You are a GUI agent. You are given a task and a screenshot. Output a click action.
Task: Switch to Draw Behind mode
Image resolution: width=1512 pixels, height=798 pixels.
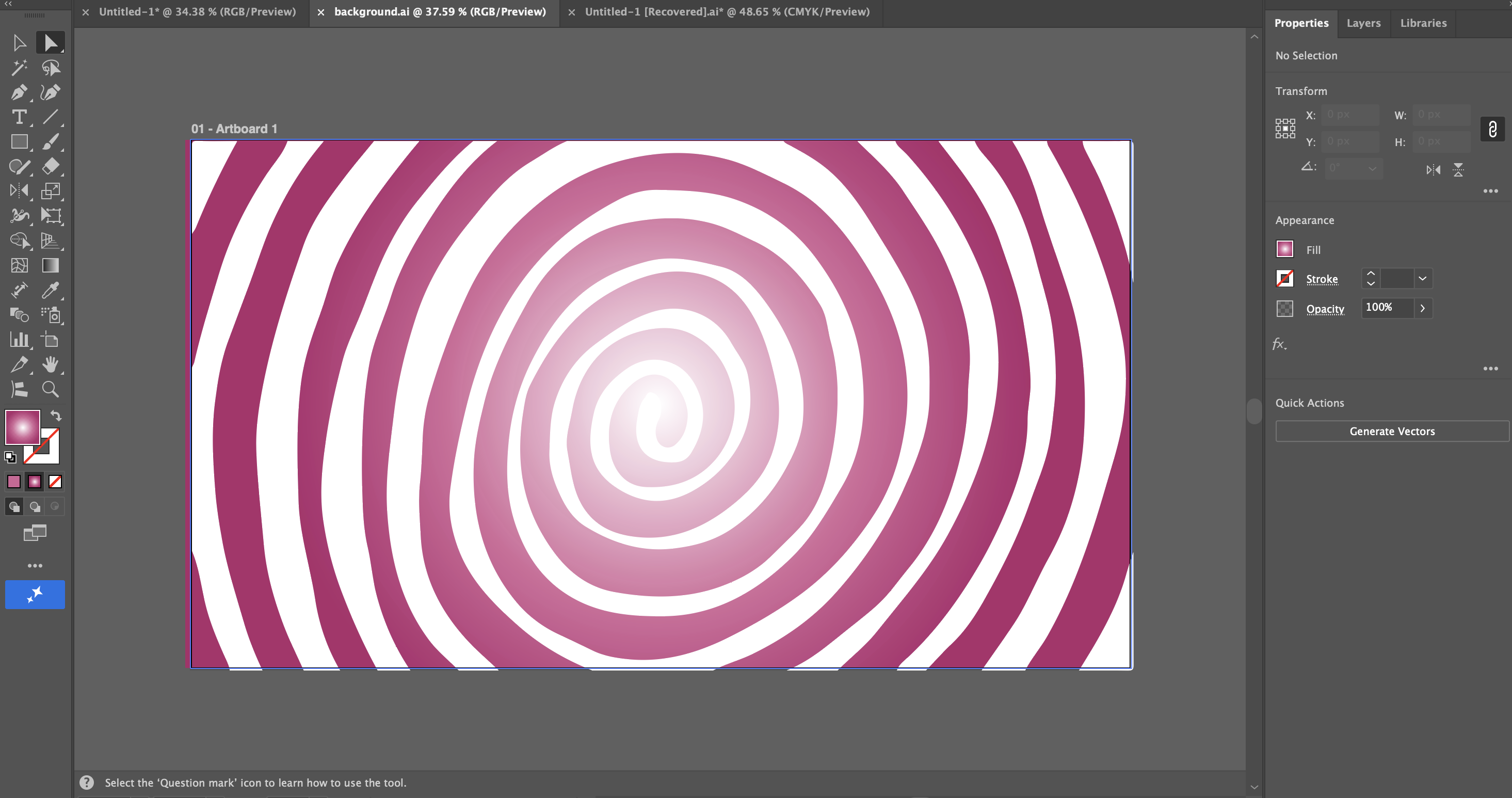click(35, 506)
